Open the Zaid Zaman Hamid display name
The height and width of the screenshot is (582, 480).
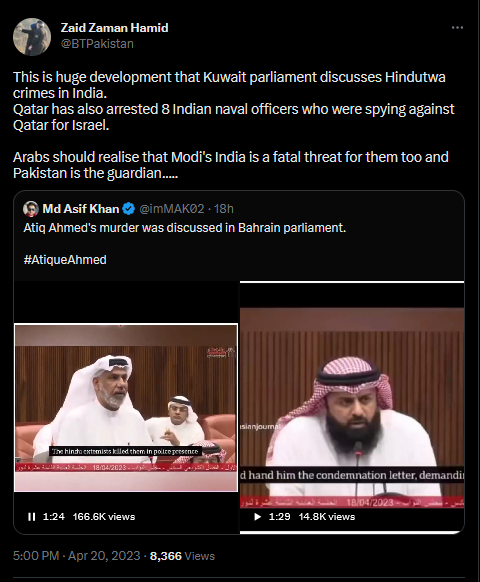coord(114,28)
